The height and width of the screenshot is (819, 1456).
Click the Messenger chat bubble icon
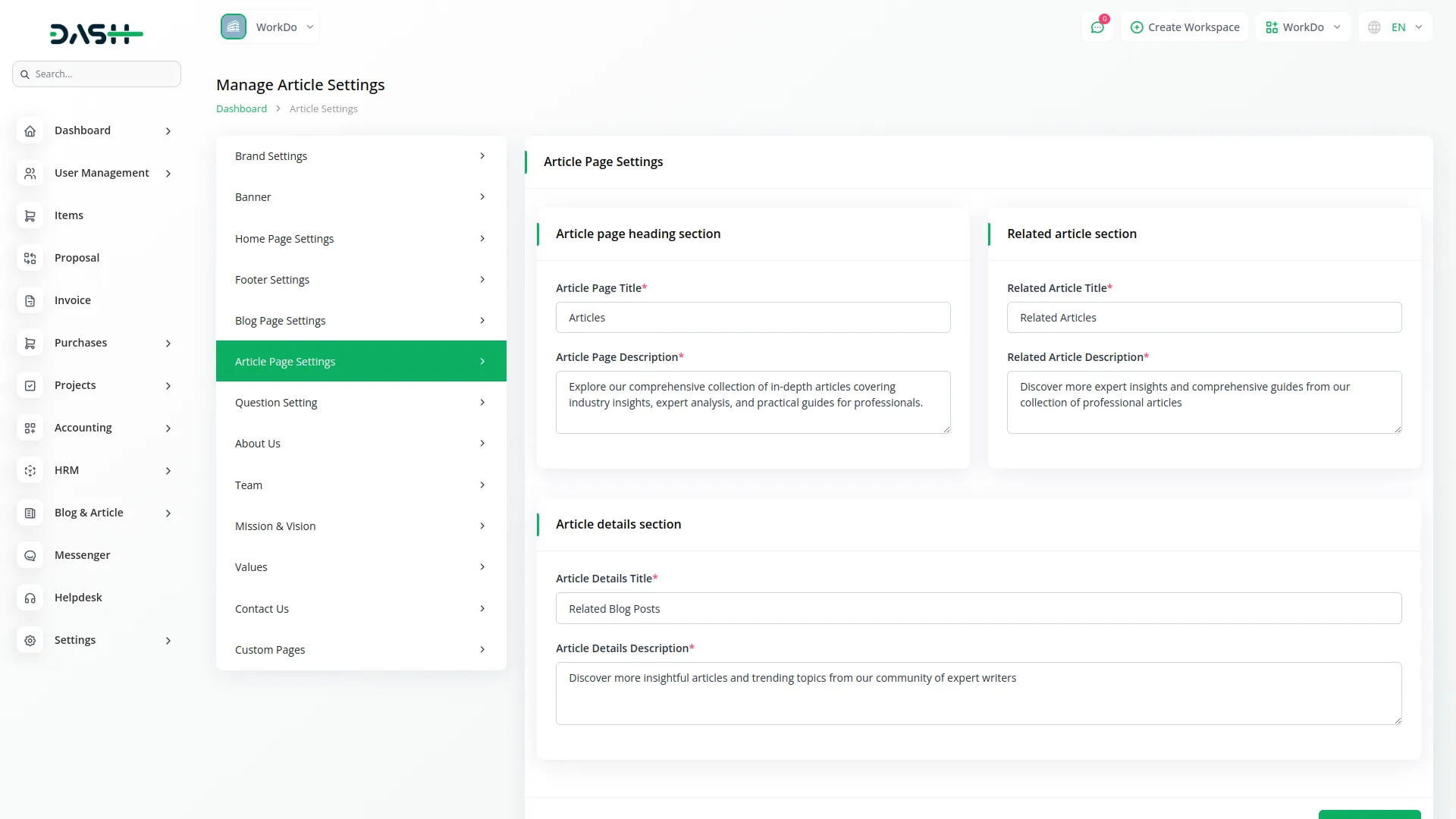(x=30, y=556)
